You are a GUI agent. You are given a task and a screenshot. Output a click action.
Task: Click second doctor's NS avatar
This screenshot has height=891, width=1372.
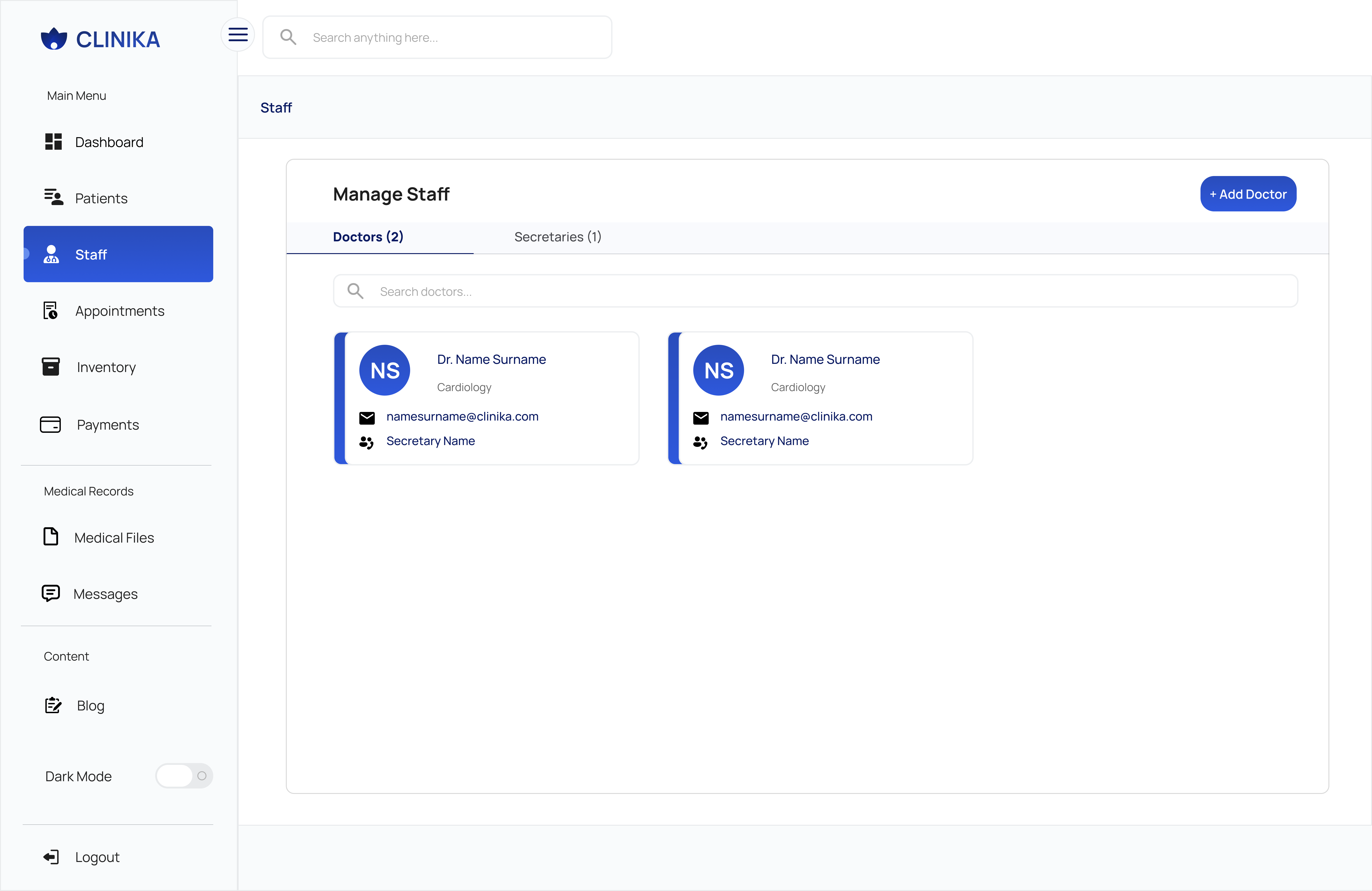pyautogui.click(x=718, y=370)
